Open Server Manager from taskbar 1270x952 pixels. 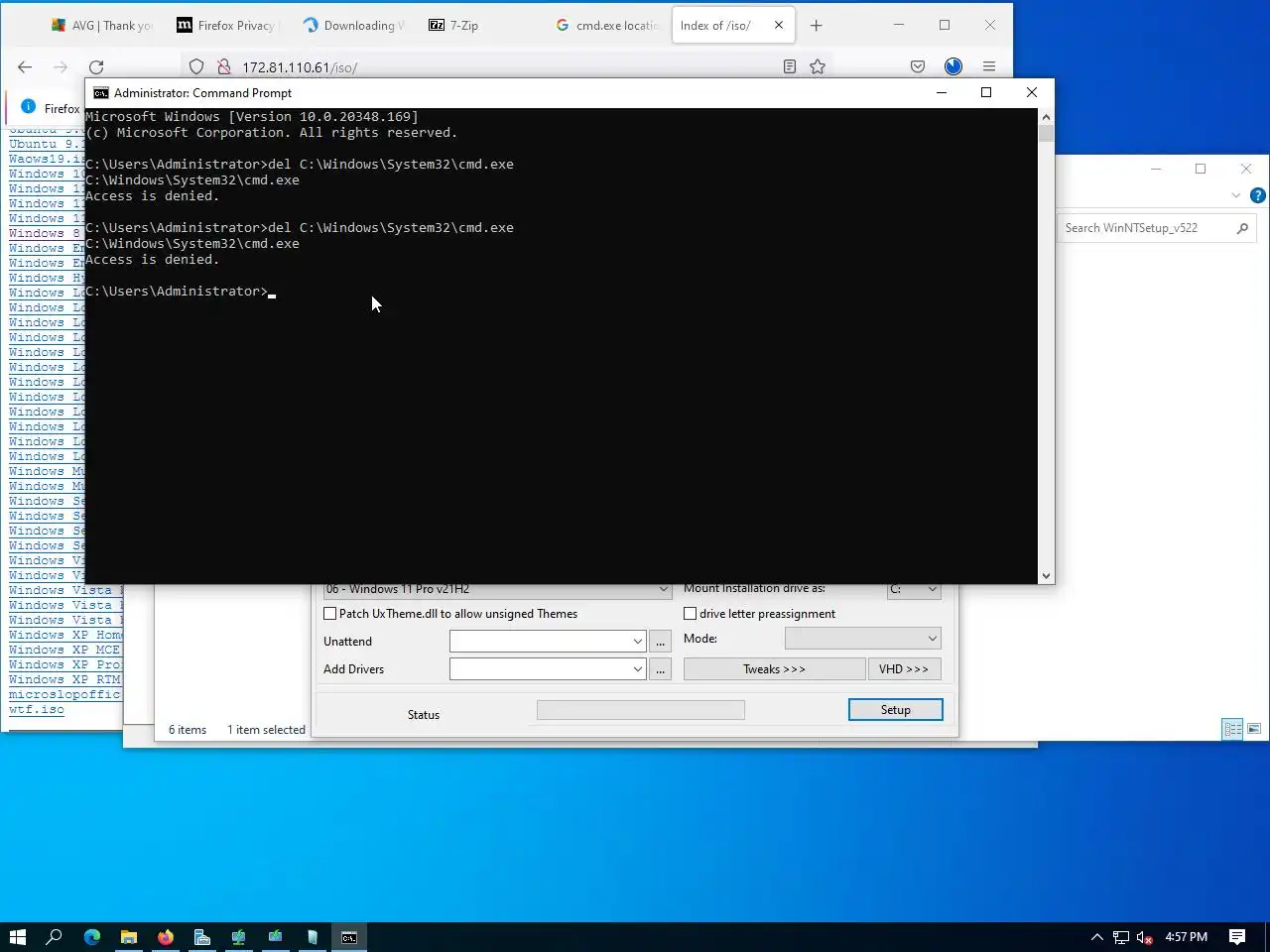(x=202, y=937)
